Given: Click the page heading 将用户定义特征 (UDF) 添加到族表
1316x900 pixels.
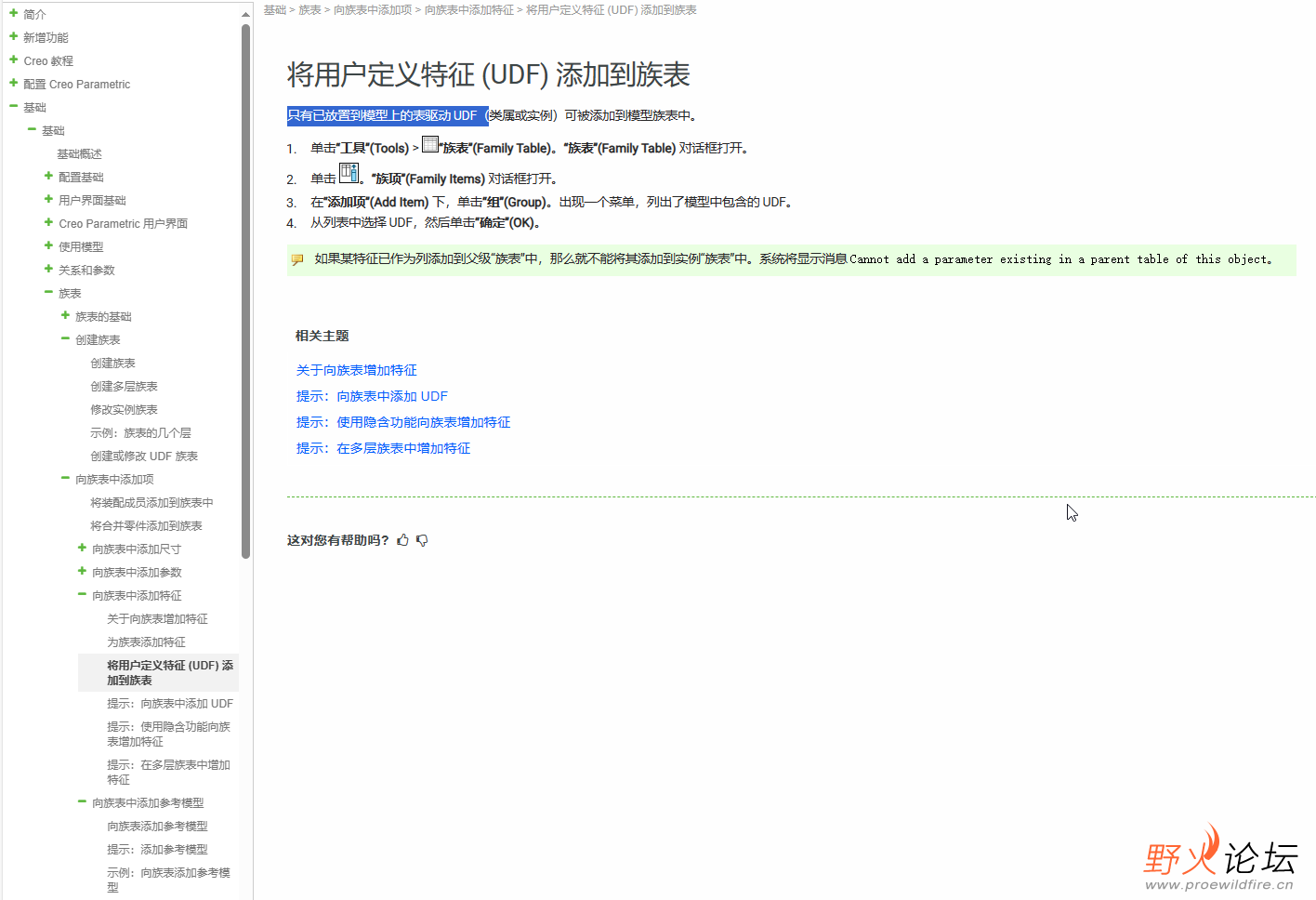Looking at the screenshot, I should point(488,74).
